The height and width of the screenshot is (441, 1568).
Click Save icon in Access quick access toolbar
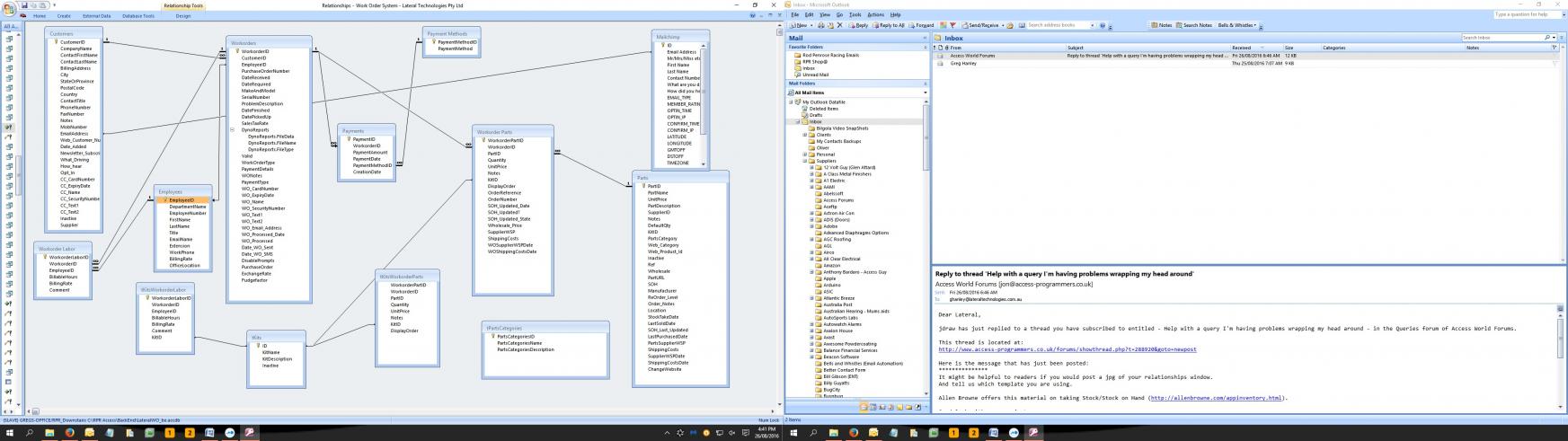23,4
